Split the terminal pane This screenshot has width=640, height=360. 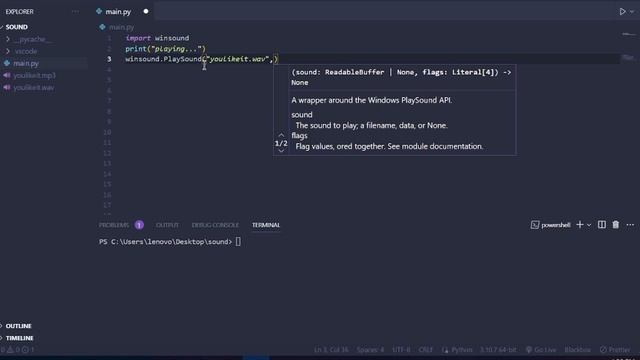(602, 224)
